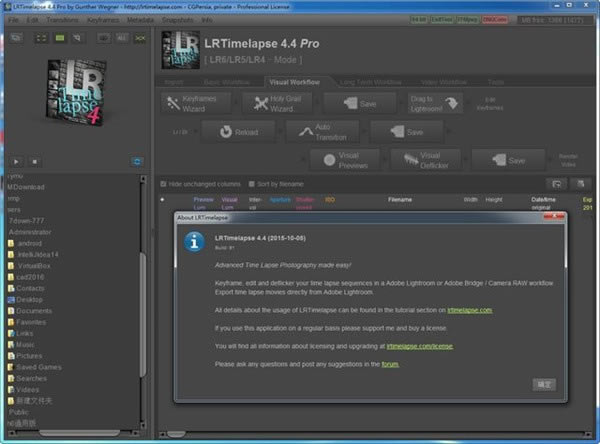This screenshot has height=444, width=600.
Task: Start Visual Previews
Action: coord(345,160)
